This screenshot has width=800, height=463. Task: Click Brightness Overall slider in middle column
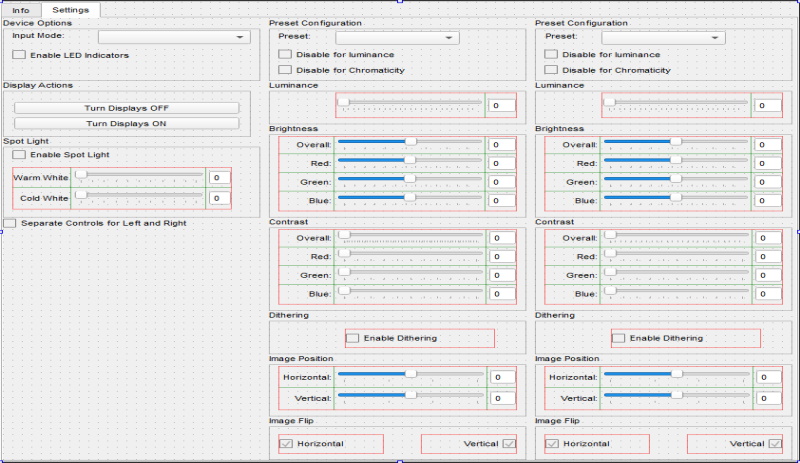[x=410, y=143]
